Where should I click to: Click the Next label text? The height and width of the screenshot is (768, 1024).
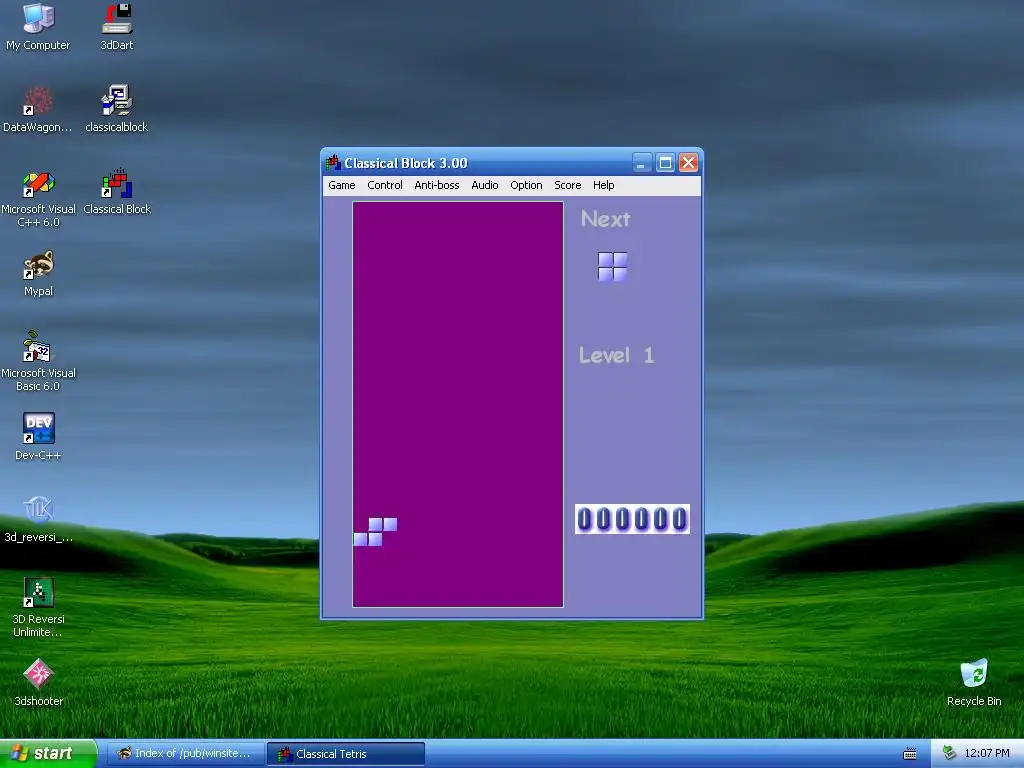[605, 219]
